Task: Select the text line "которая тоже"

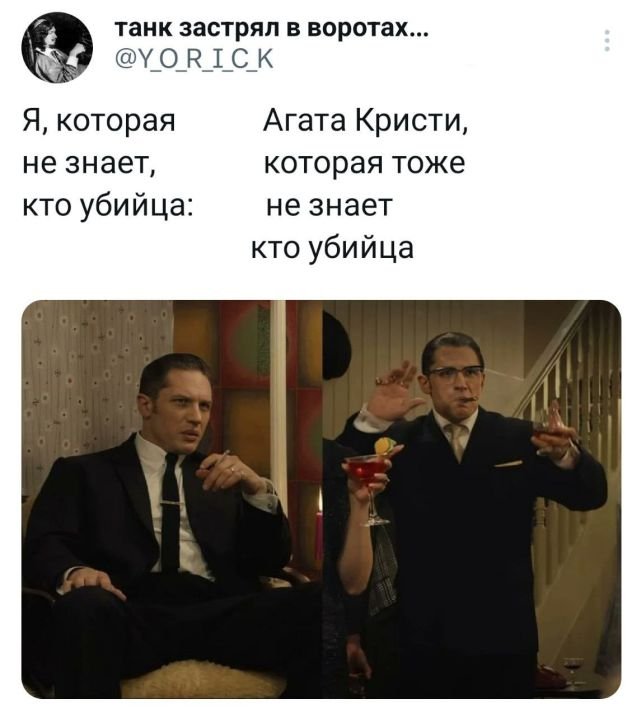Action: click(x=365, y=164)
